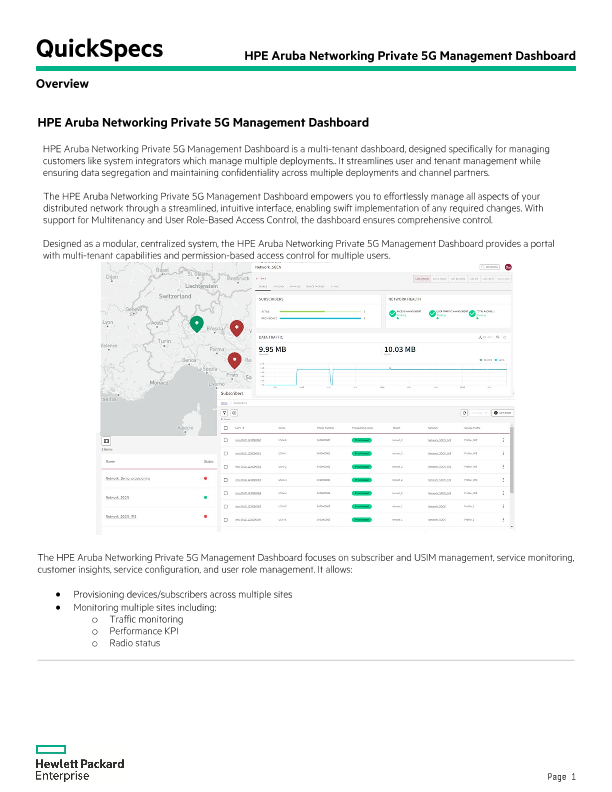Click the Back link under the network title
This screenshot has height=792, width=612.
[261, 278]
